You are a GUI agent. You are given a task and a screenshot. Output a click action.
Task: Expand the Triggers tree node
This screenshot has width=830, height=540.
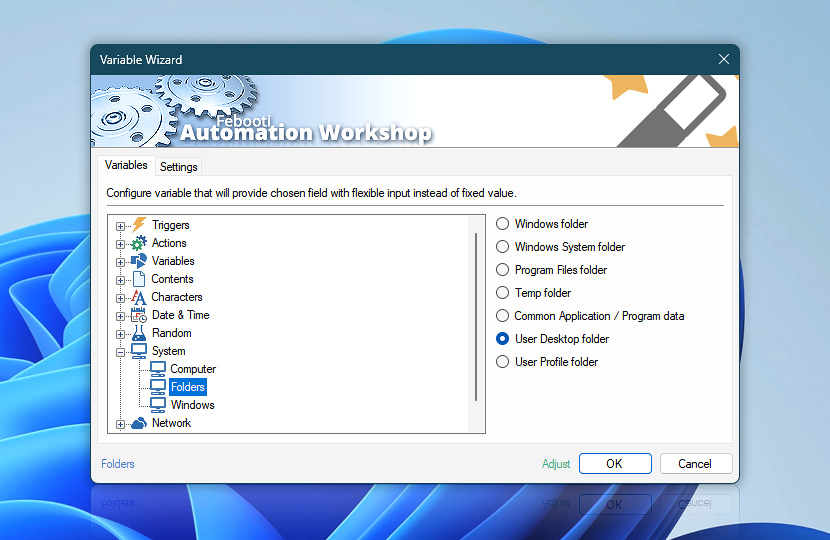pos(120,227)
